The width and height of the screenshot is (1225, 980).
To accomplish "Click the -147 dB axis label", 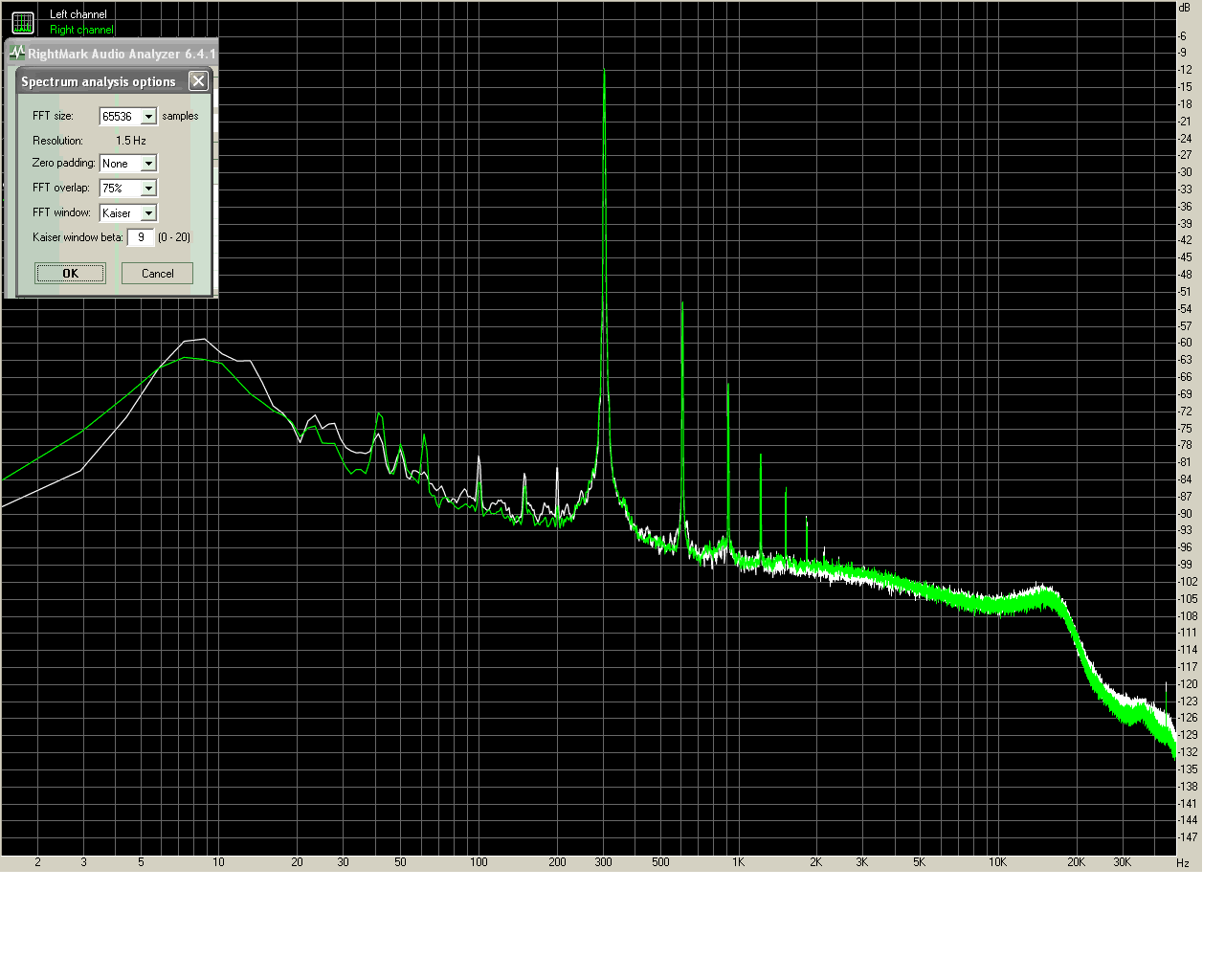I will pyautogui.click(x=1188, y=837).
